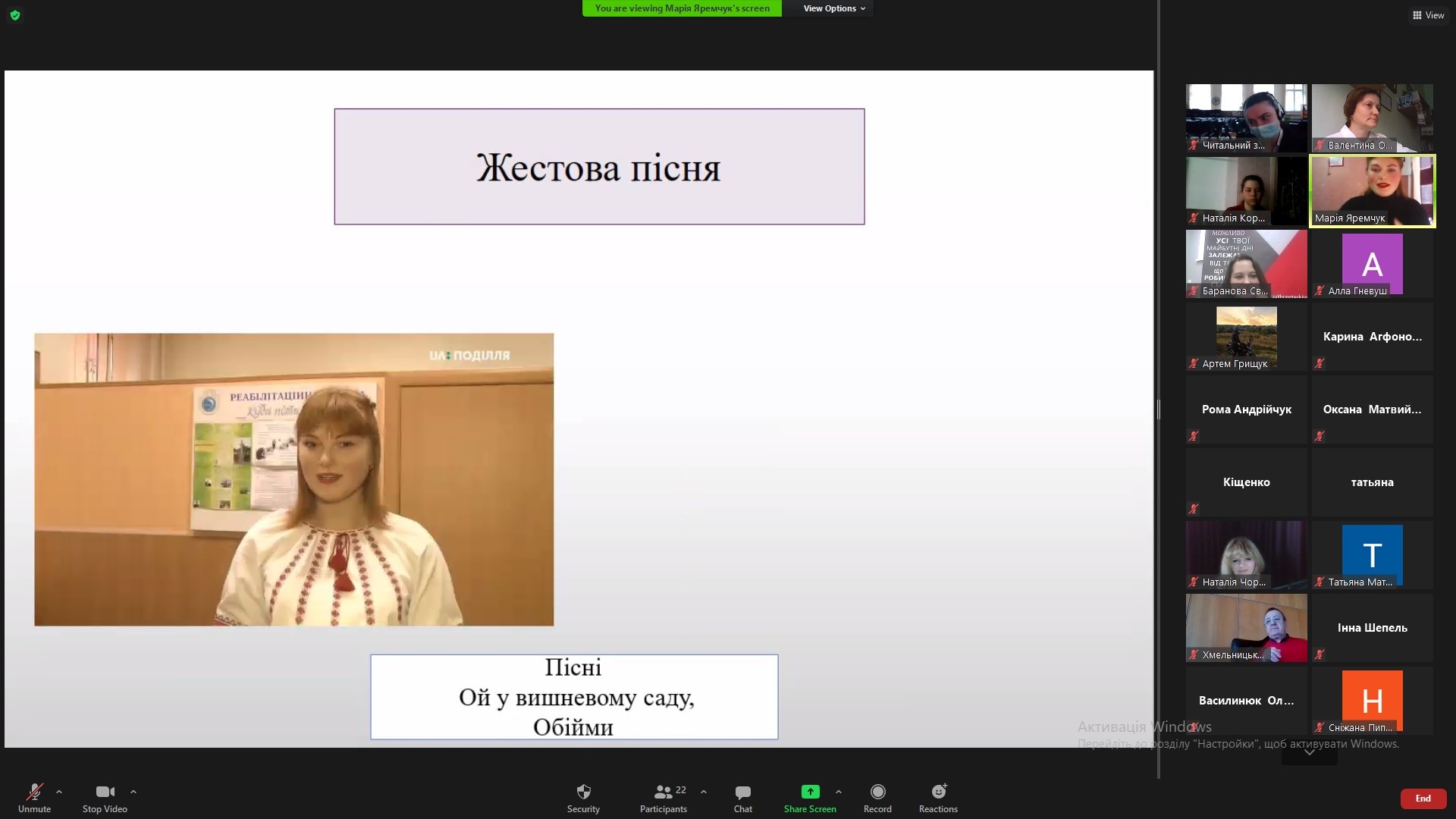The image size is (1456, 819).
Task: Select Марія Яремчук video thumbnail
Action: [1372, 190]
